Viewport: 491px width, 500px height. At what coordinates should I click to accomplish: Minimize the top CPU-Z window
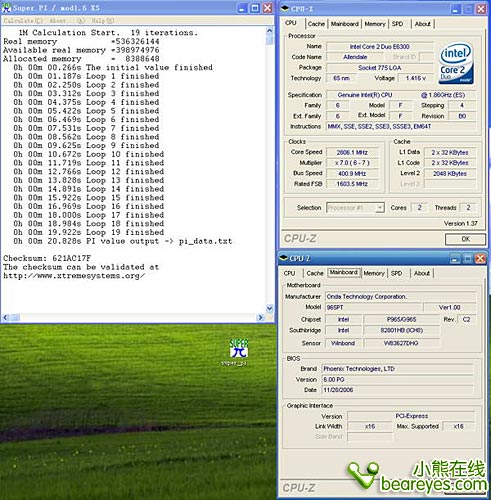pos(456,9)
